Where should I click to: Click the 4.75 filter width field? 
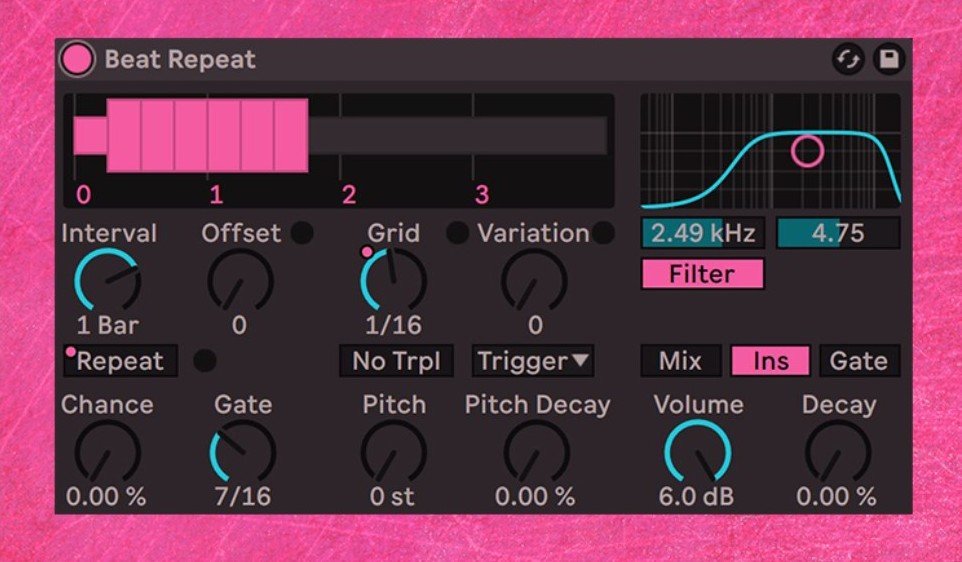(x=838, y=233)
